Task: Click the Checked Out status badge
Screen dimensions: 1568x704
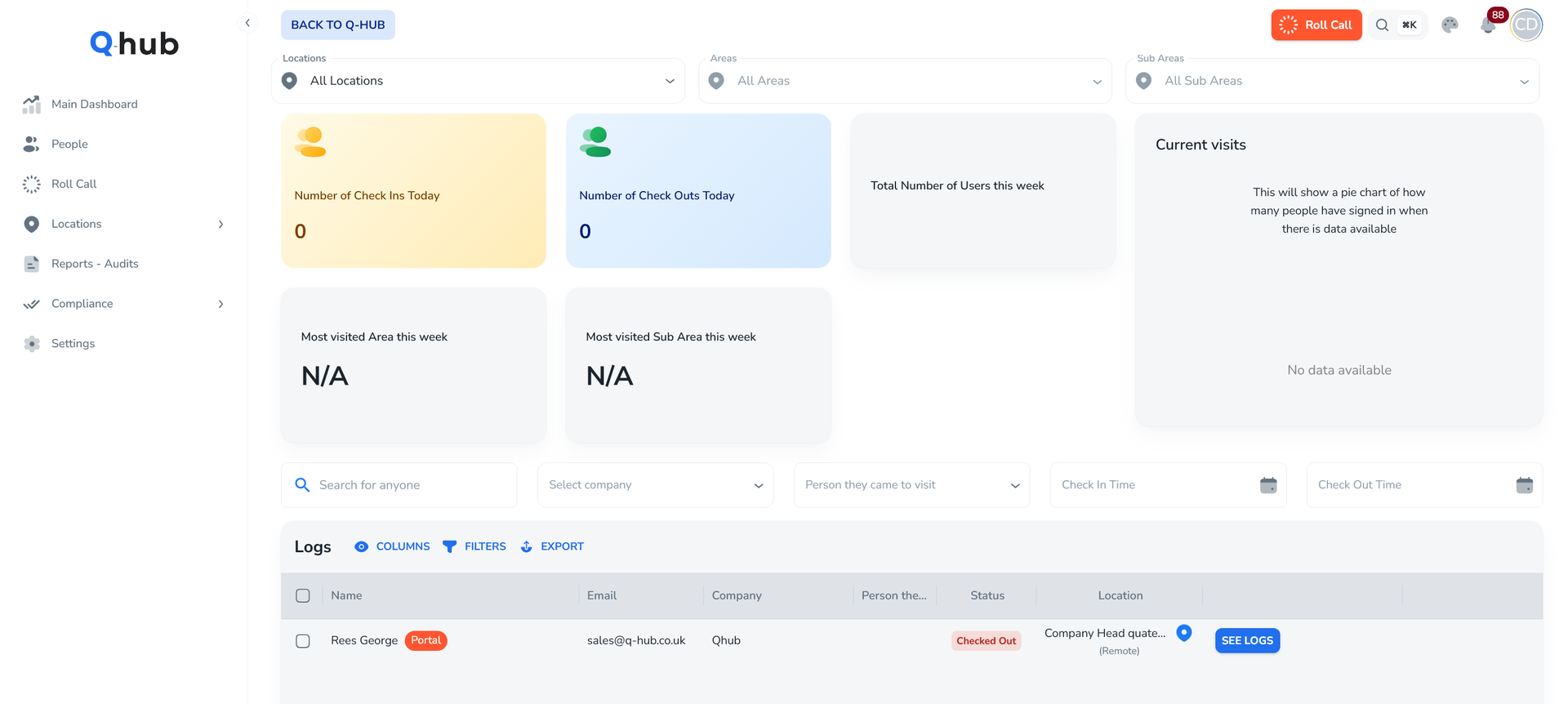Action: coord(987,641)
